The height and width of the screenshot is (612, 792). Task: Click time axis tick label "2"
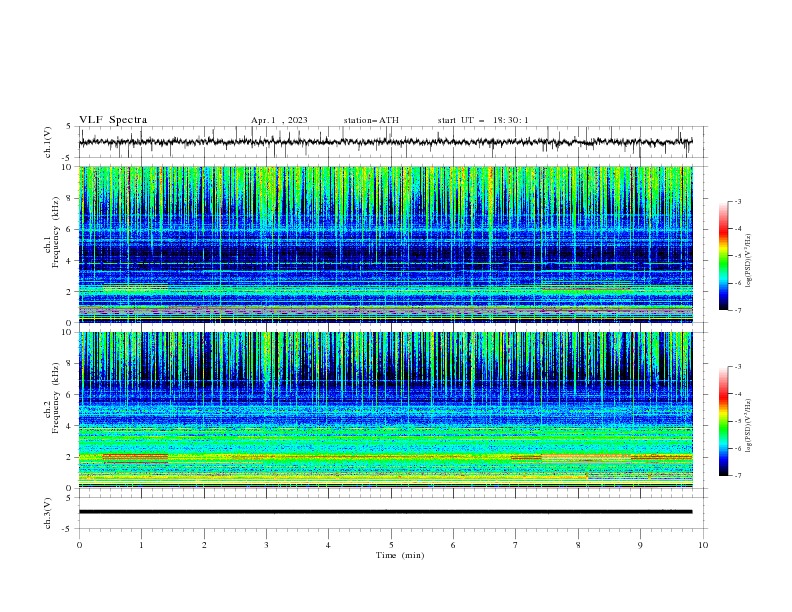coord(204,545)
